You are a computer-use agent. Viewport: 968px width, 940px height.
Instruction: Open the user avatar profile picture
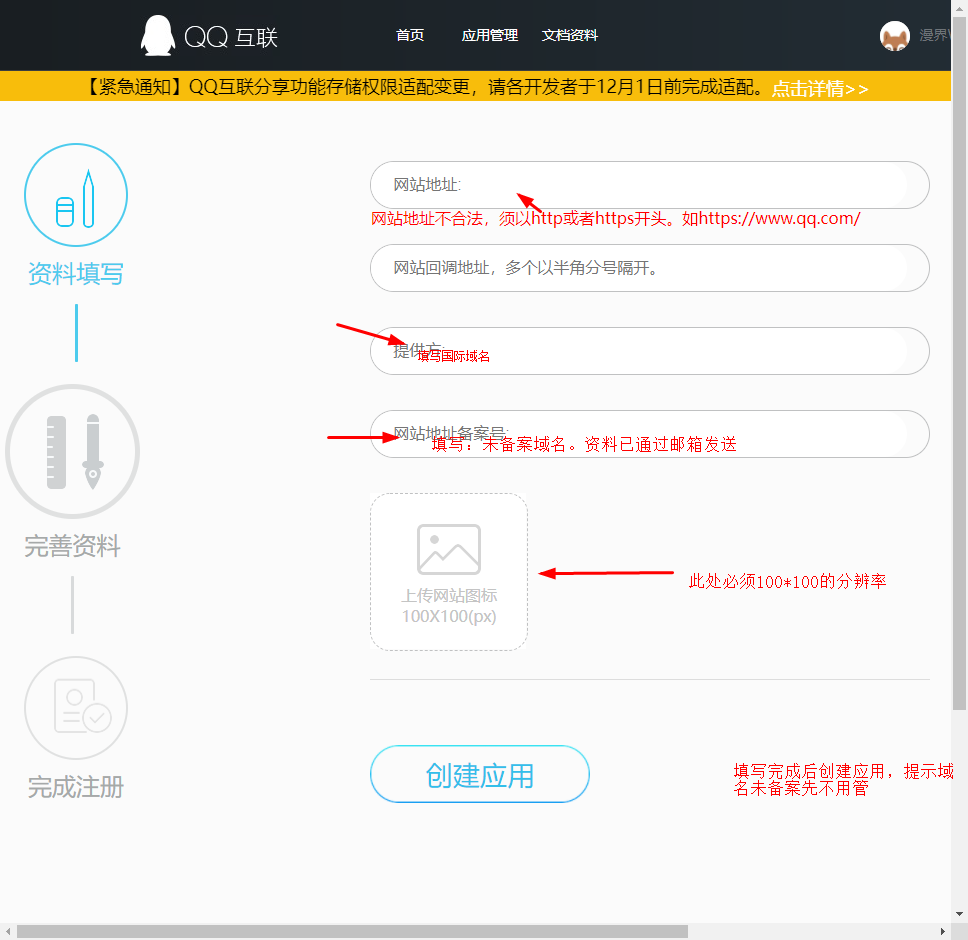tap(895, 36)
